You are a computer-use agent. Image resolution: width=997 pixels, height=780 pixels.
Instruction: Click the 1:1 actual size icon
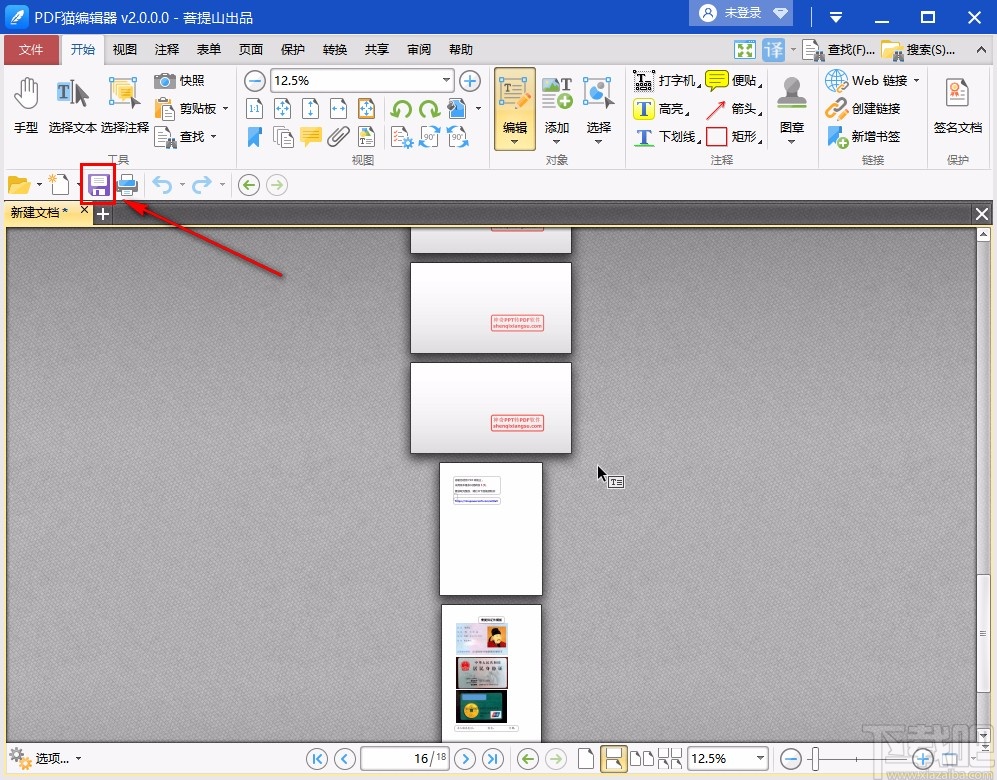[254, 109]
